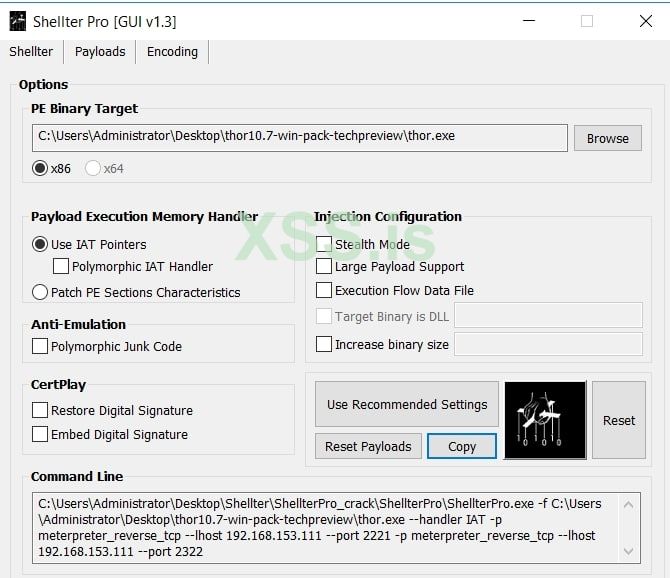Click the CertPlay heading
This screenshot has height=578, width=670.
pos(59,384)
